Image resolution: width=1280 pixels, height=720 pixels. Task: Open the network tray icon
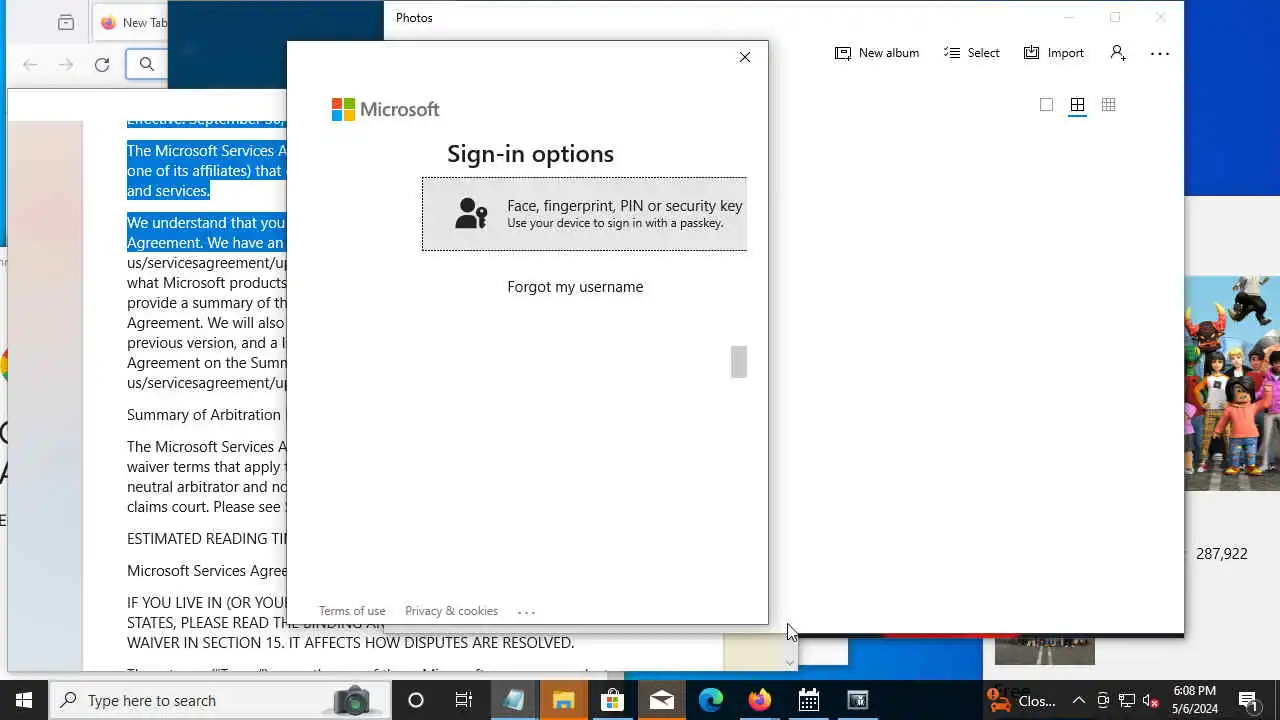pyautogui.click(x=1127, y=700)
